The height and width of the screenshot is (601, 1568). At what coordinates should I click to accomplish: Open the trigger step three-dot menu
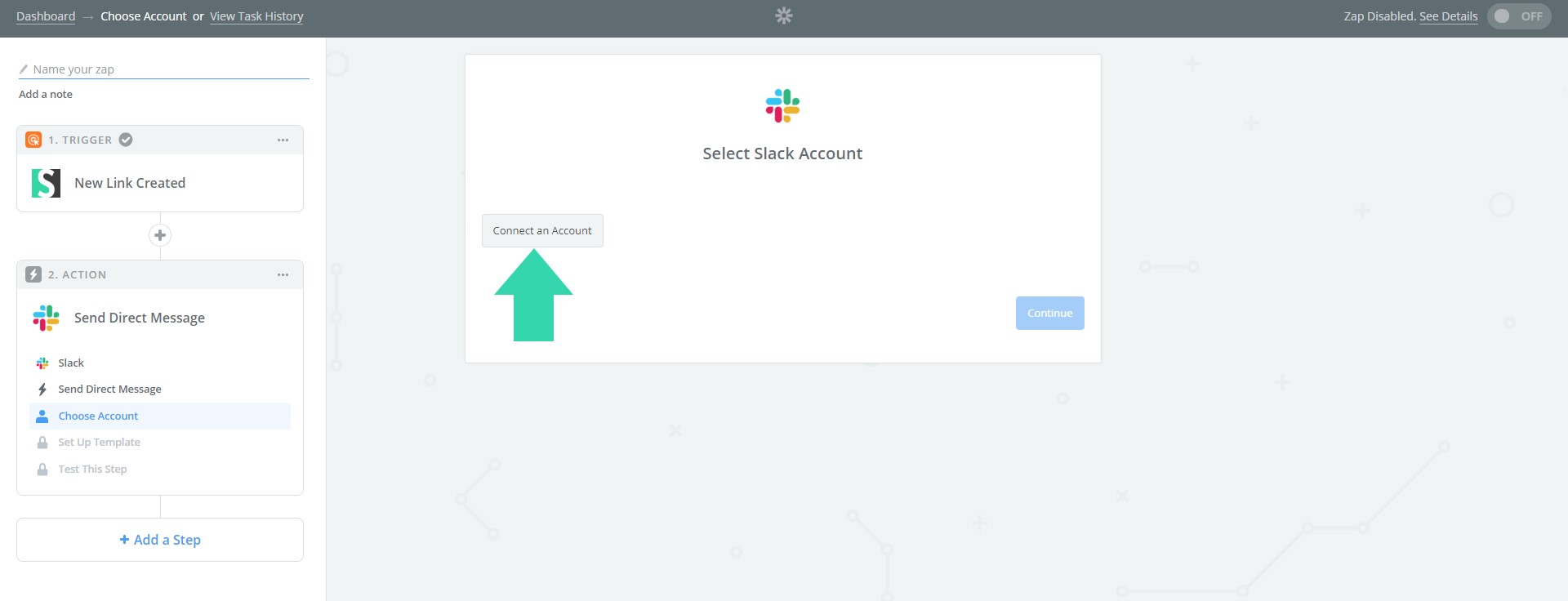coord(283,140)
